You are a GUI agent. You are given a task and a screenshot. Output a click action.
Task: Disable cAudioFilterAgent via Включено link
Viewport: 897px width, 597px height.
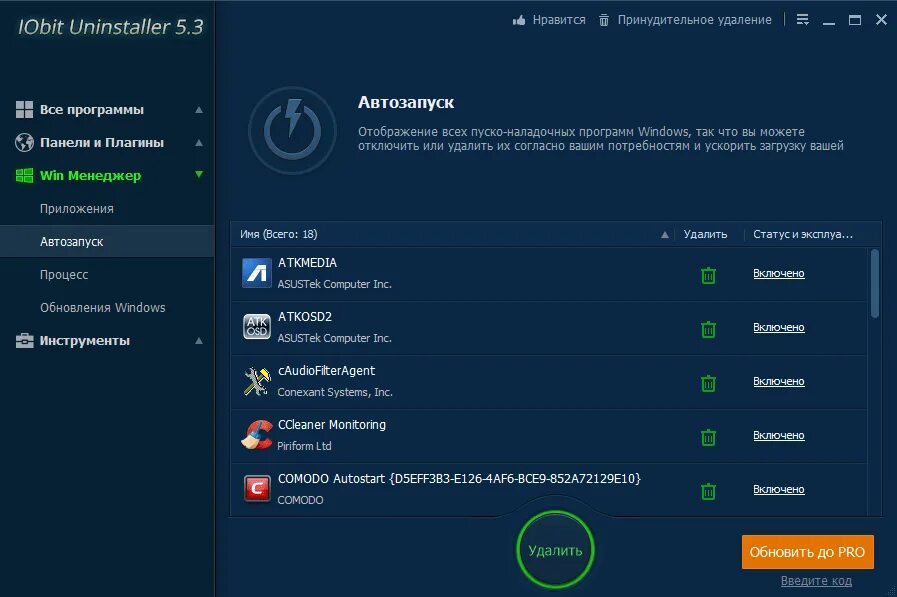779,381
